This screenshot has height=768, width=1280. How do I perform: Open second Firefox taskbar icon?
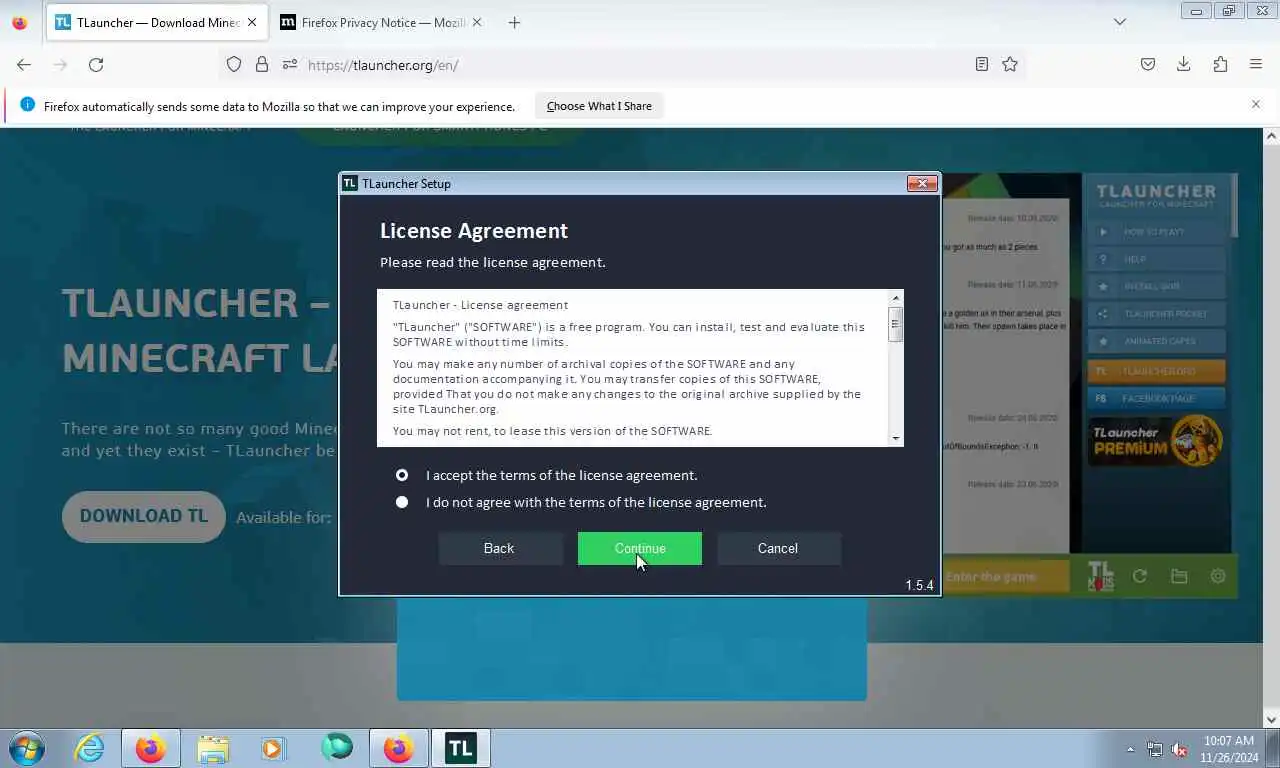point(398,748)
